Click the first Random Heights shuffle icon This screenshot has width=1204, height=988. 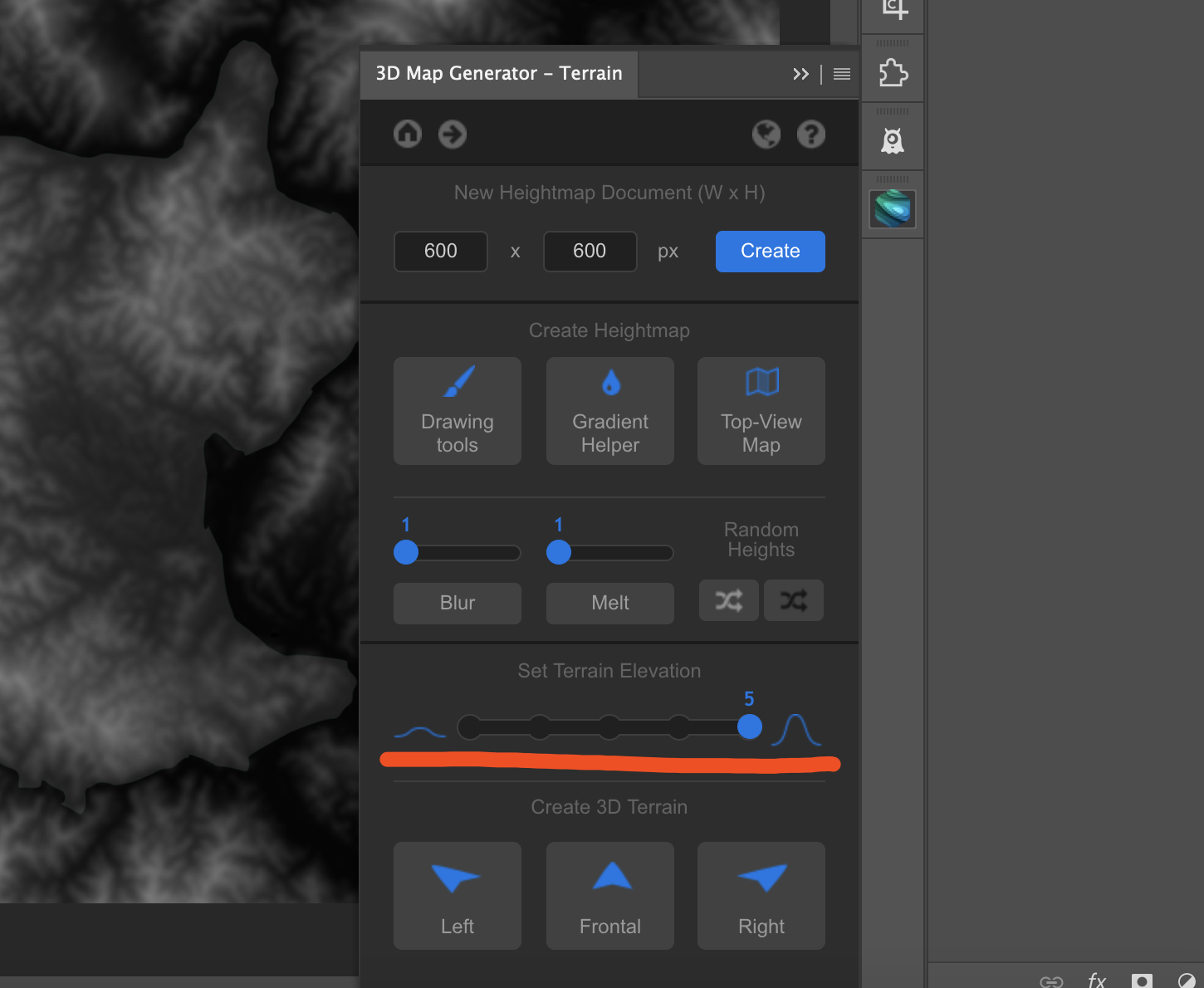click(x=729, y=600)
